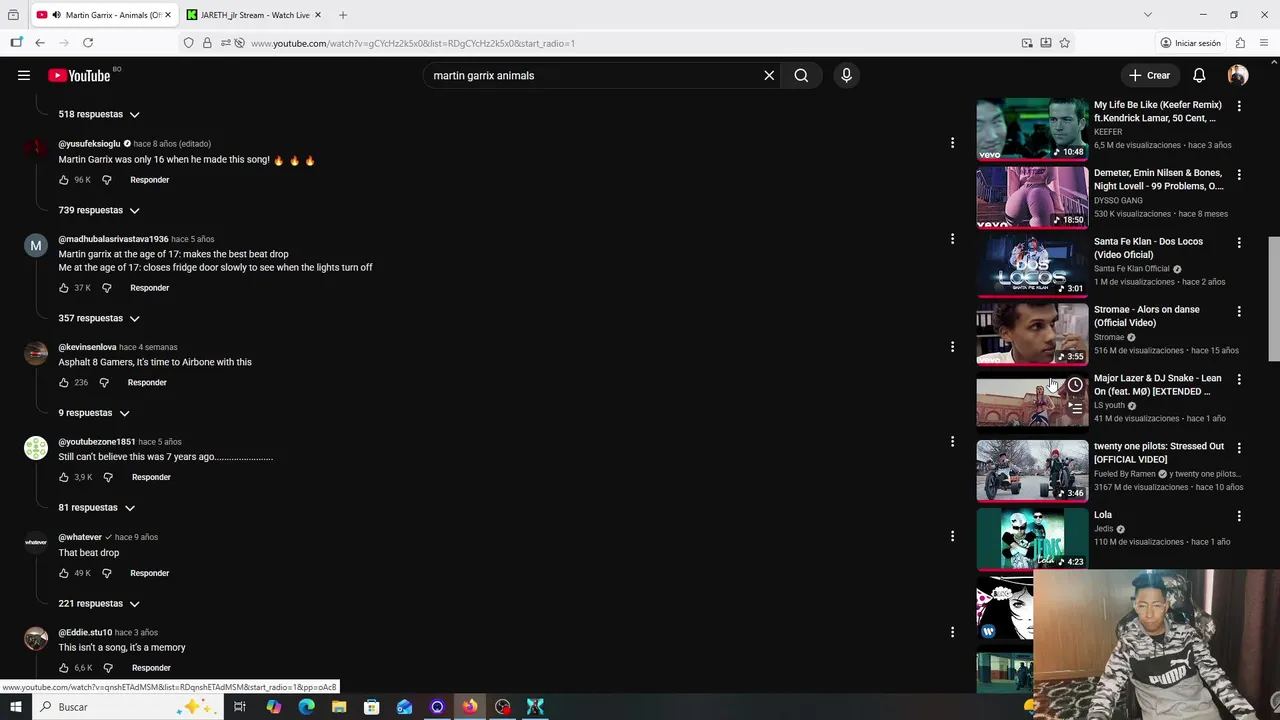This screenshot has width=1280, height=720.
Task: Like the @yusufeksioglu comment
Action: coord(64,180)
